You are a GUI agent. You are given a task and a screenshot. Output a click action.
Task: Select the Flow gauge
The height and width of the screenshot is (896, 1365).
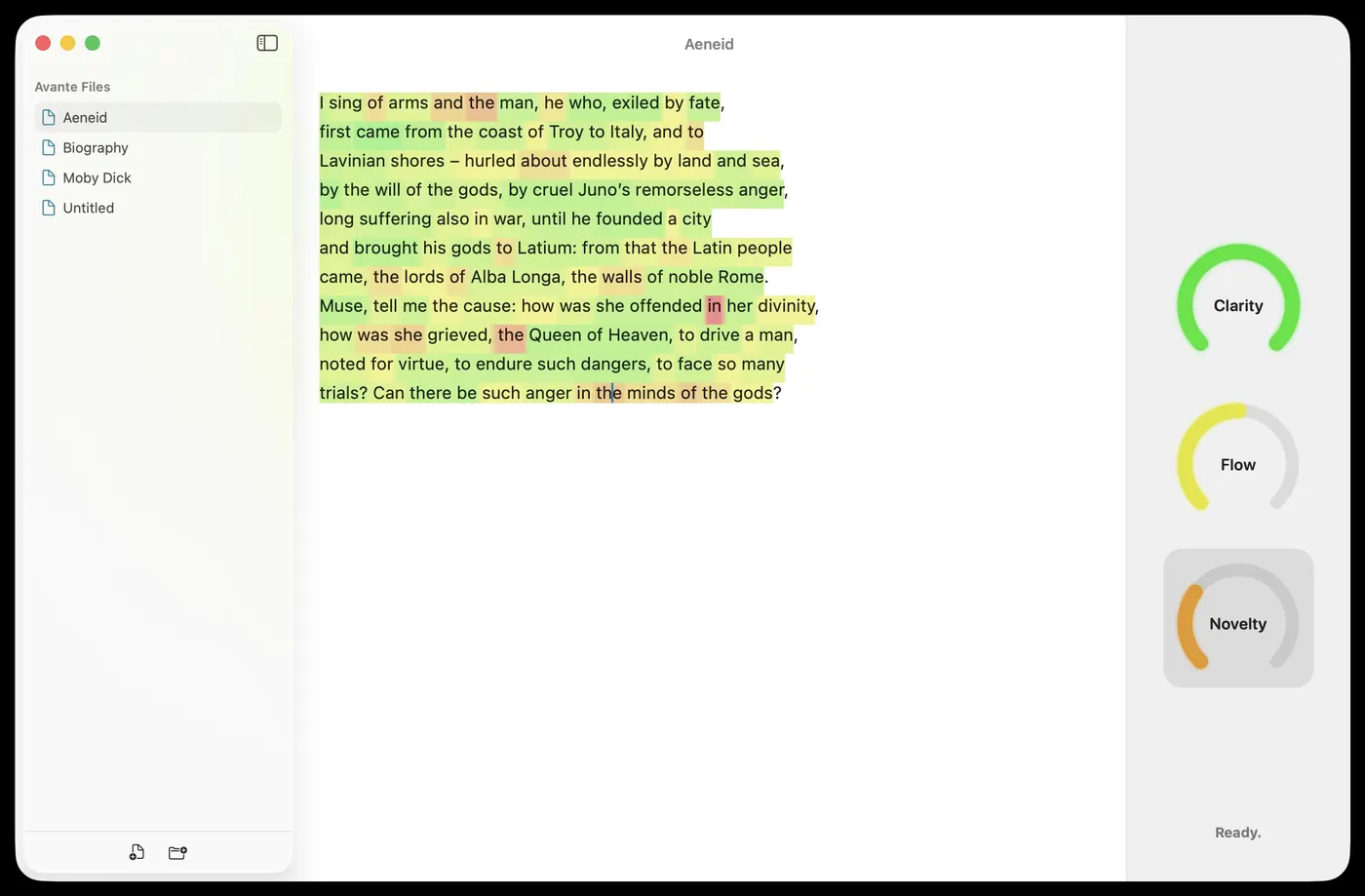1238,458
